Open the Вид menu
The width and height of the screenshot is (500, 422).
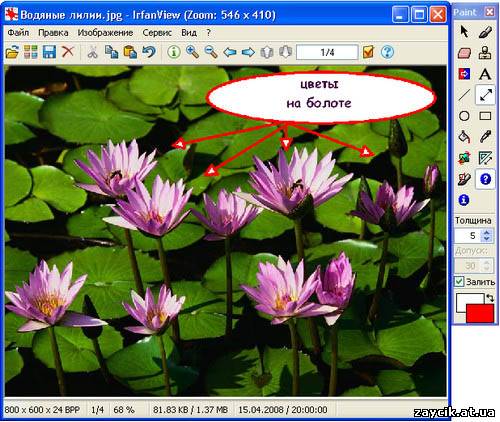coord(189,33)
